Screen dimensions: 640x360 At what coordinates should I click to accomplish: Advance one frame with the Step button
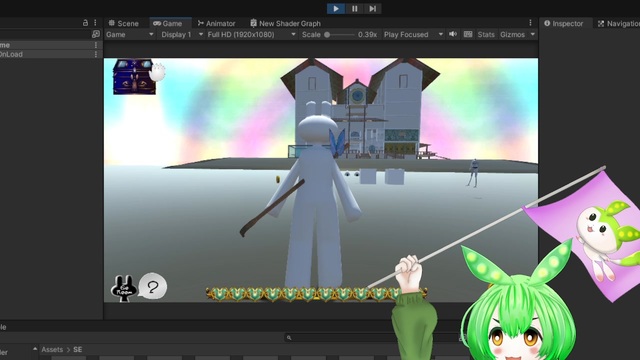pyautogui.click(x=372, y=9)
